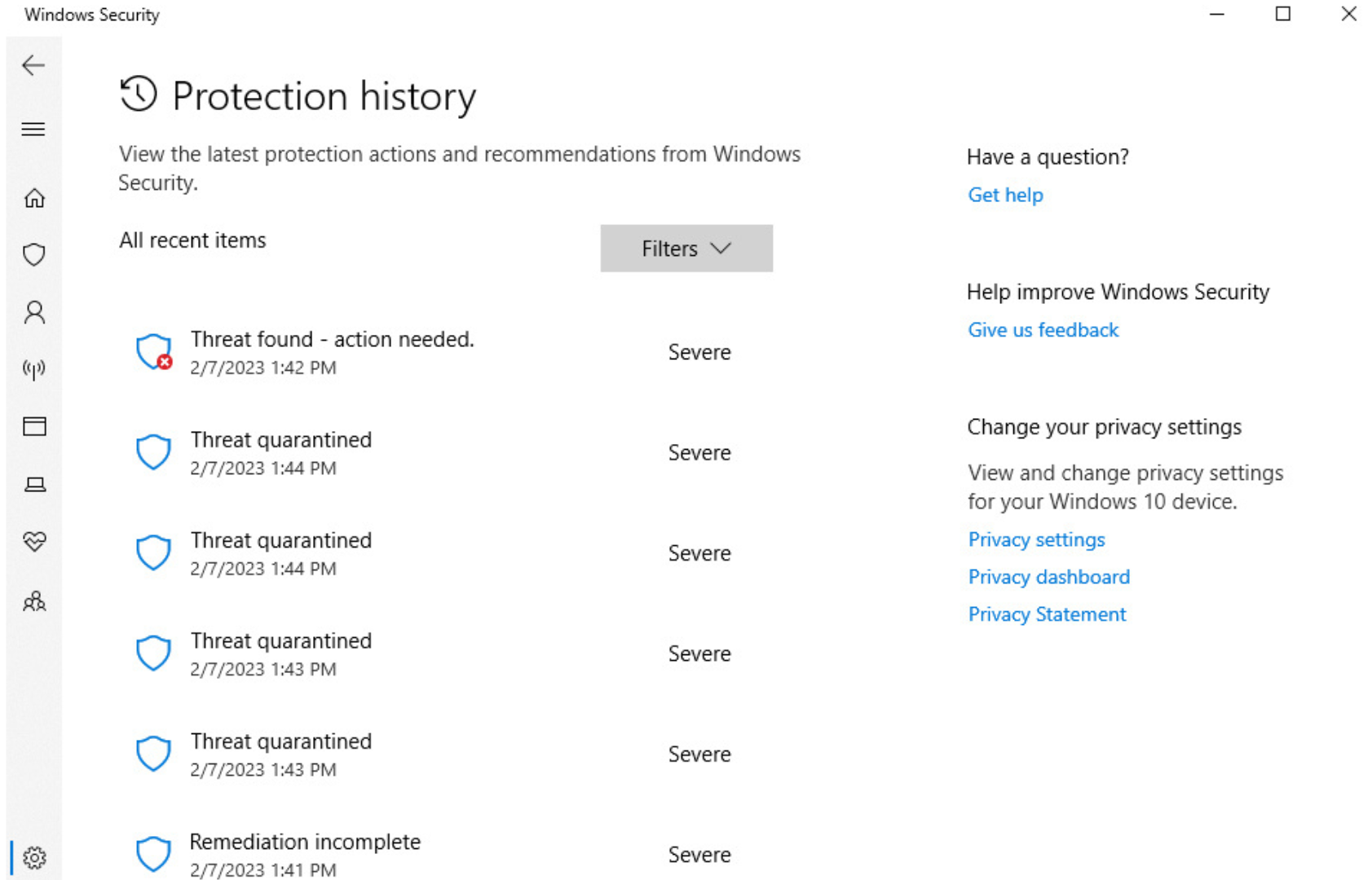Select the App & browser control icon
Screen dimensions: 1372x880
33,426
